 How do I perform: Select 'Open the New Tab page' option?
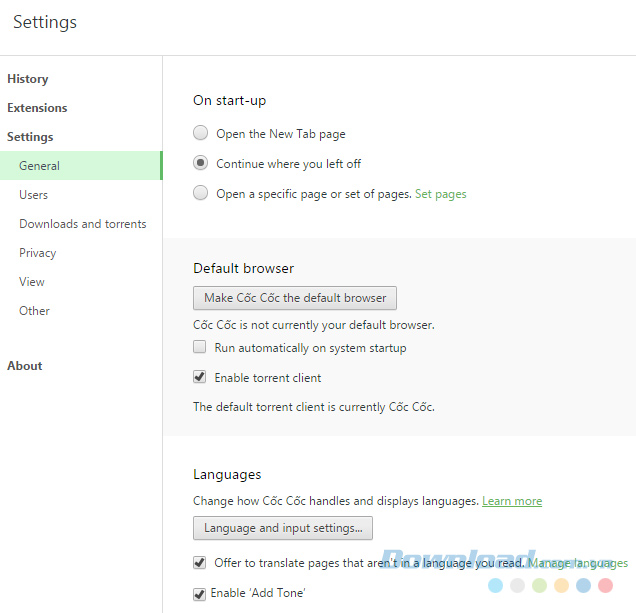tap(201, 133)
